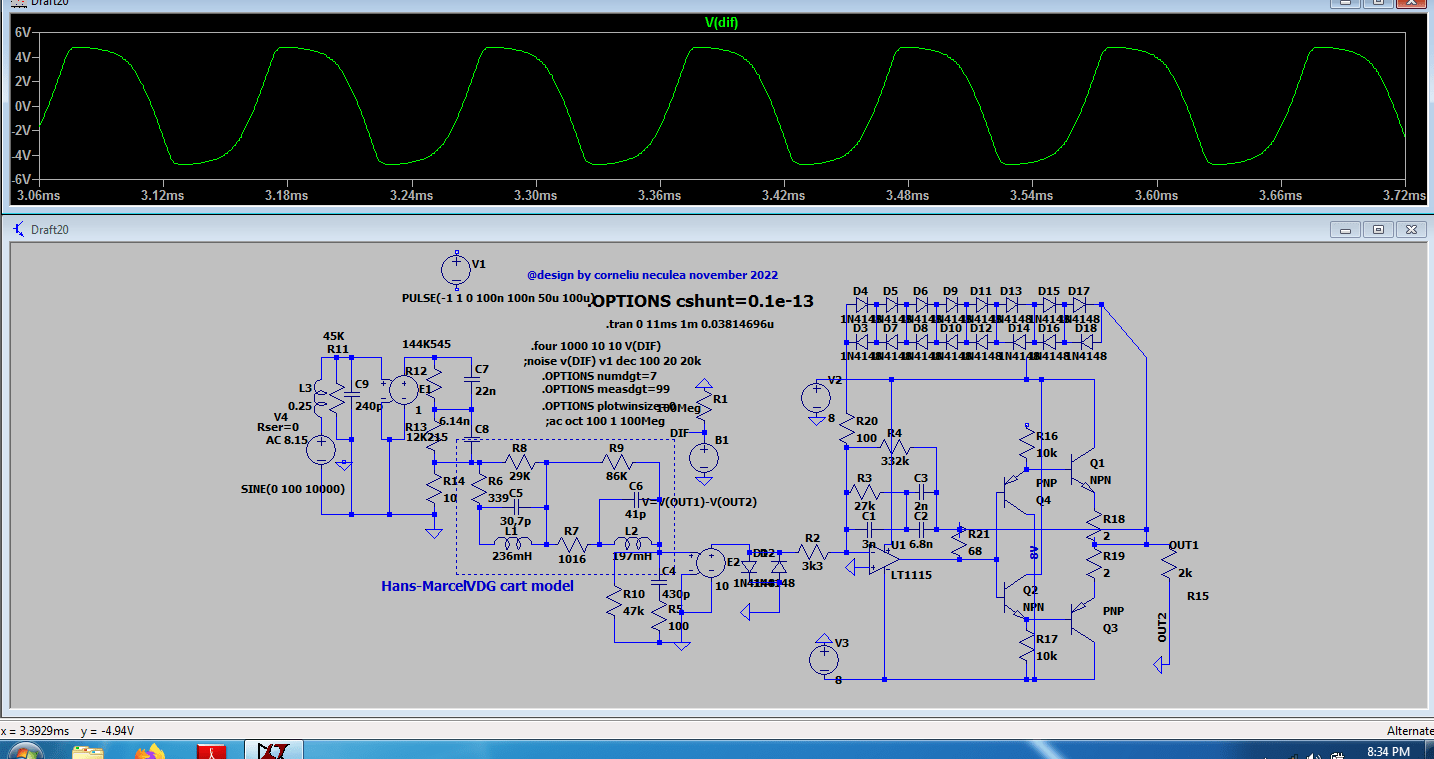Click the 3.30ms label on time axis
This screenshot has width=1434, height=759.
coord(534,195)
